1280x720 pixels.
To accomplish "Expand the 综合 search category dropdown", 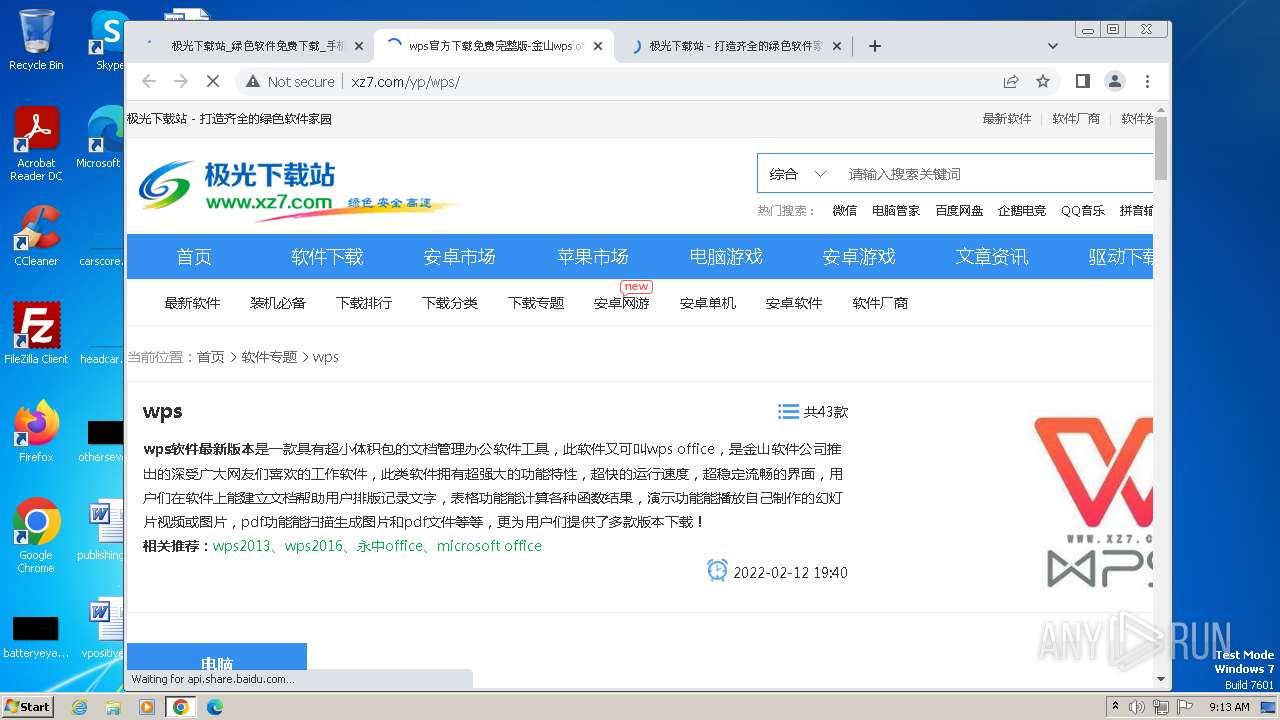I will coord(799,174).
